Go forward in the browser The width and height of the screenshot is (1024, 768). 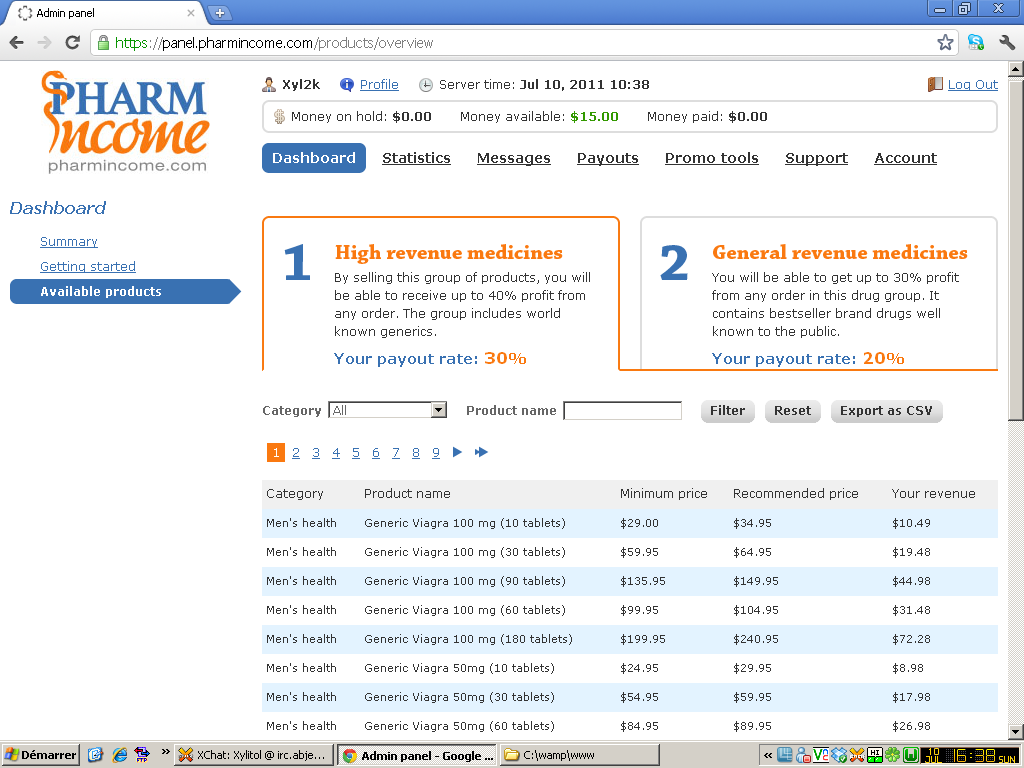44,43
